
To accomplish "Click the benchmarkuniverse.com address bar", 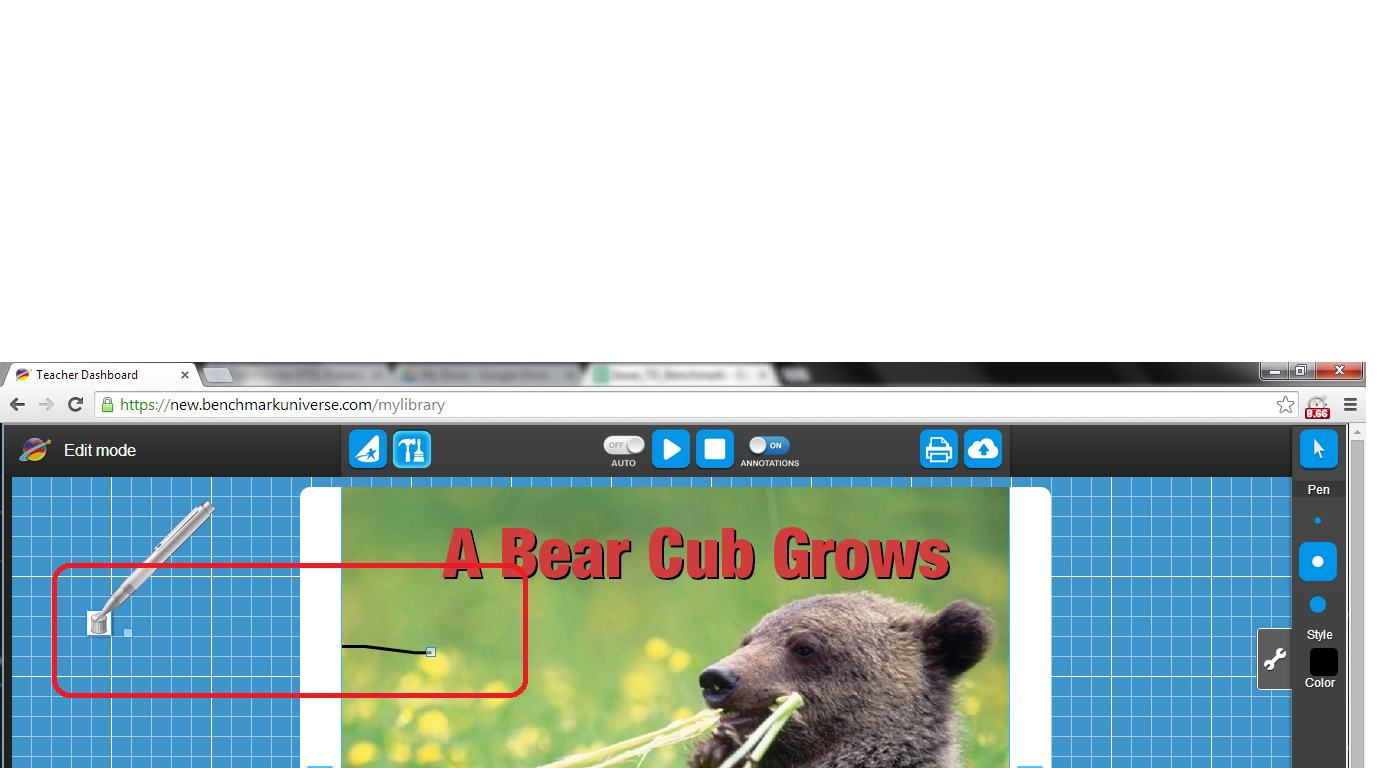I will [x=697, y=405].
